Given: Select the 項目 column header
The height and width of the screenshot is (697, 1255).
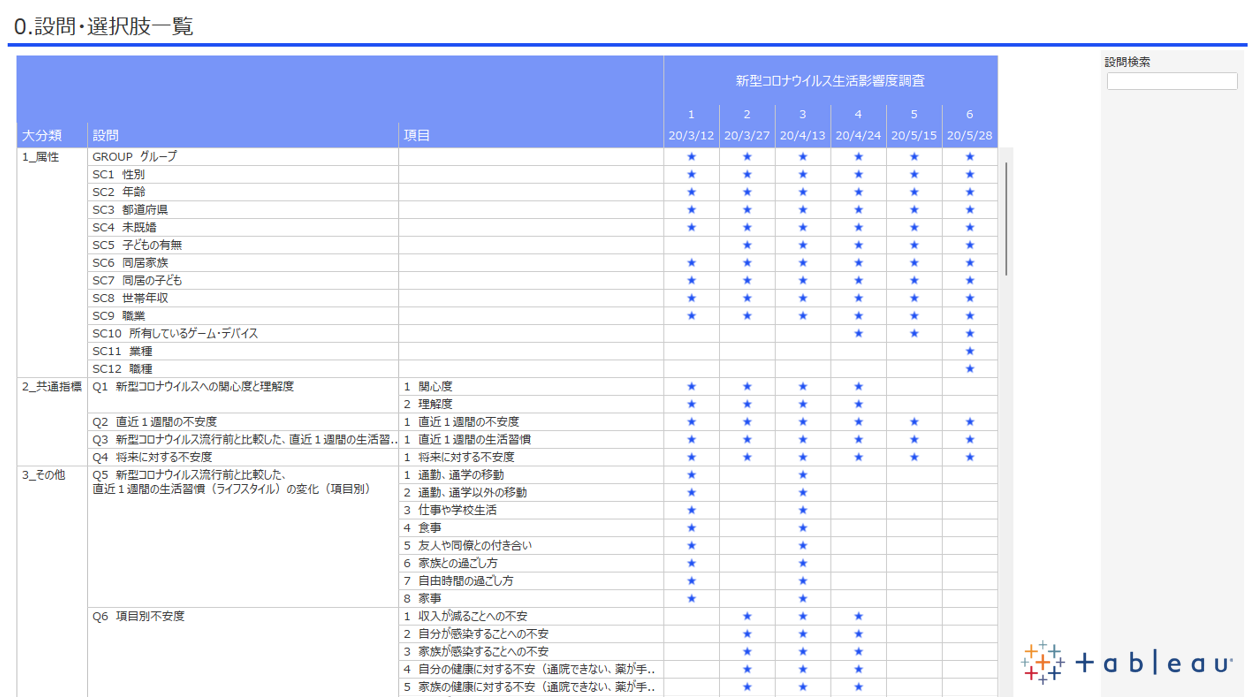Looking at the screenshot, I should point(417,136).
